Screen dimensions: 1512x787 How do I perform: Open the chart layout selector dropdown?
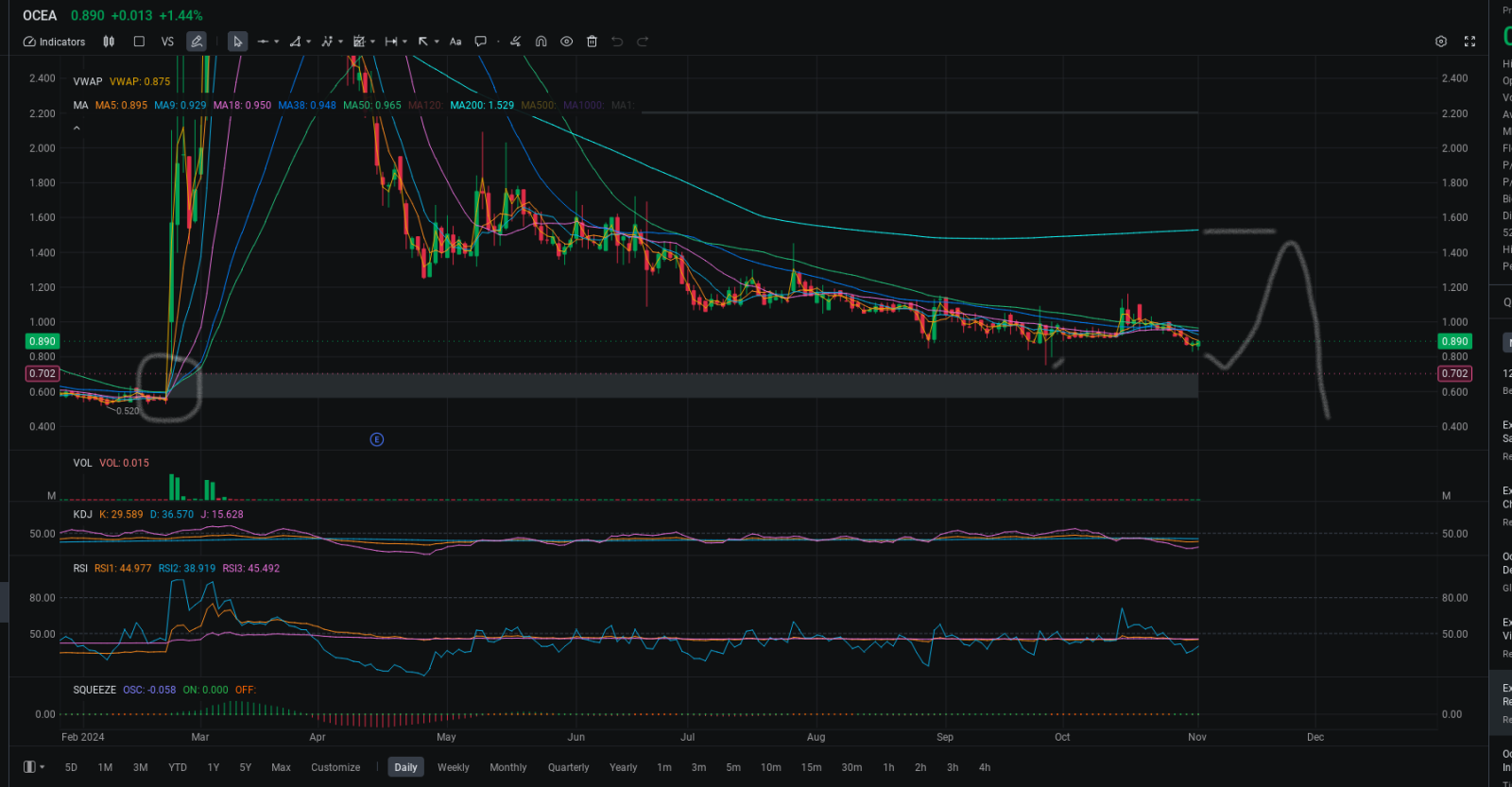coord(34,767)
